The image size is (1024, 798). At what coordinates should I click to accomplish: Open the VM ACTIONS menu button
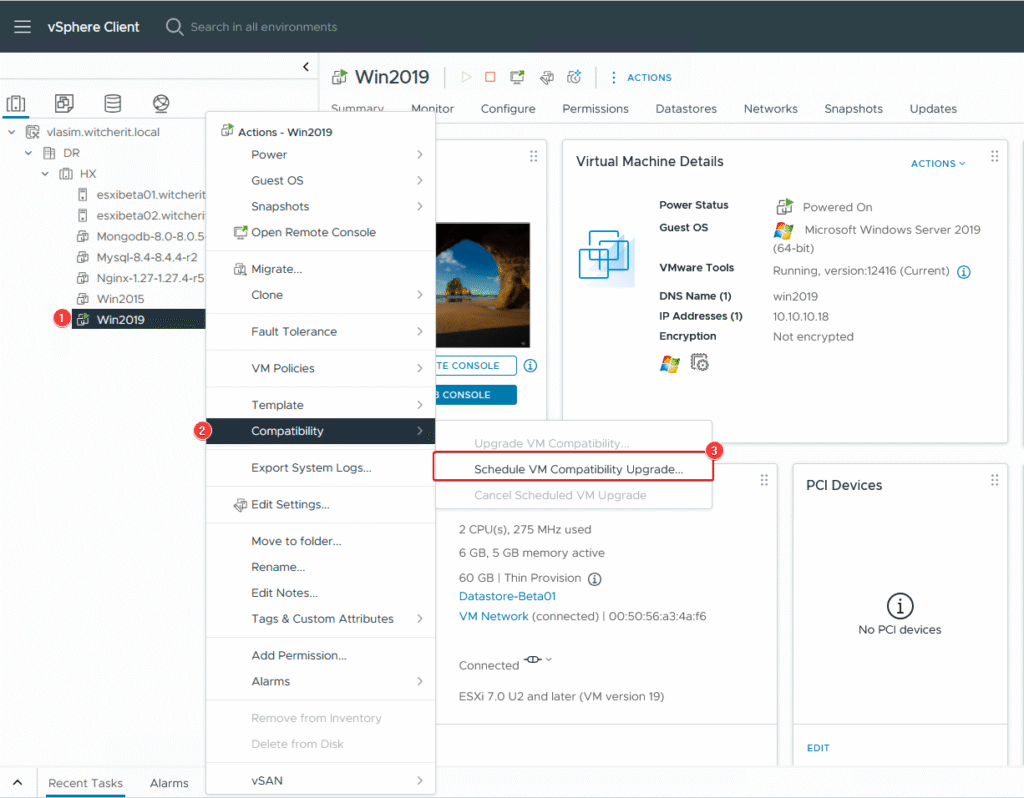(641, 77)
